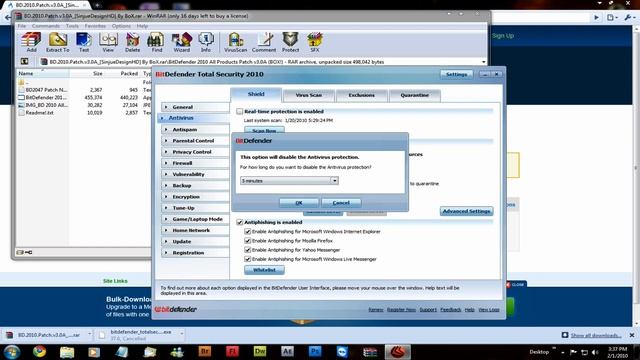Click the Info icon in WinRAR toolbar
The width and height of the screenshot is (640, 360).
pos(206,42)
